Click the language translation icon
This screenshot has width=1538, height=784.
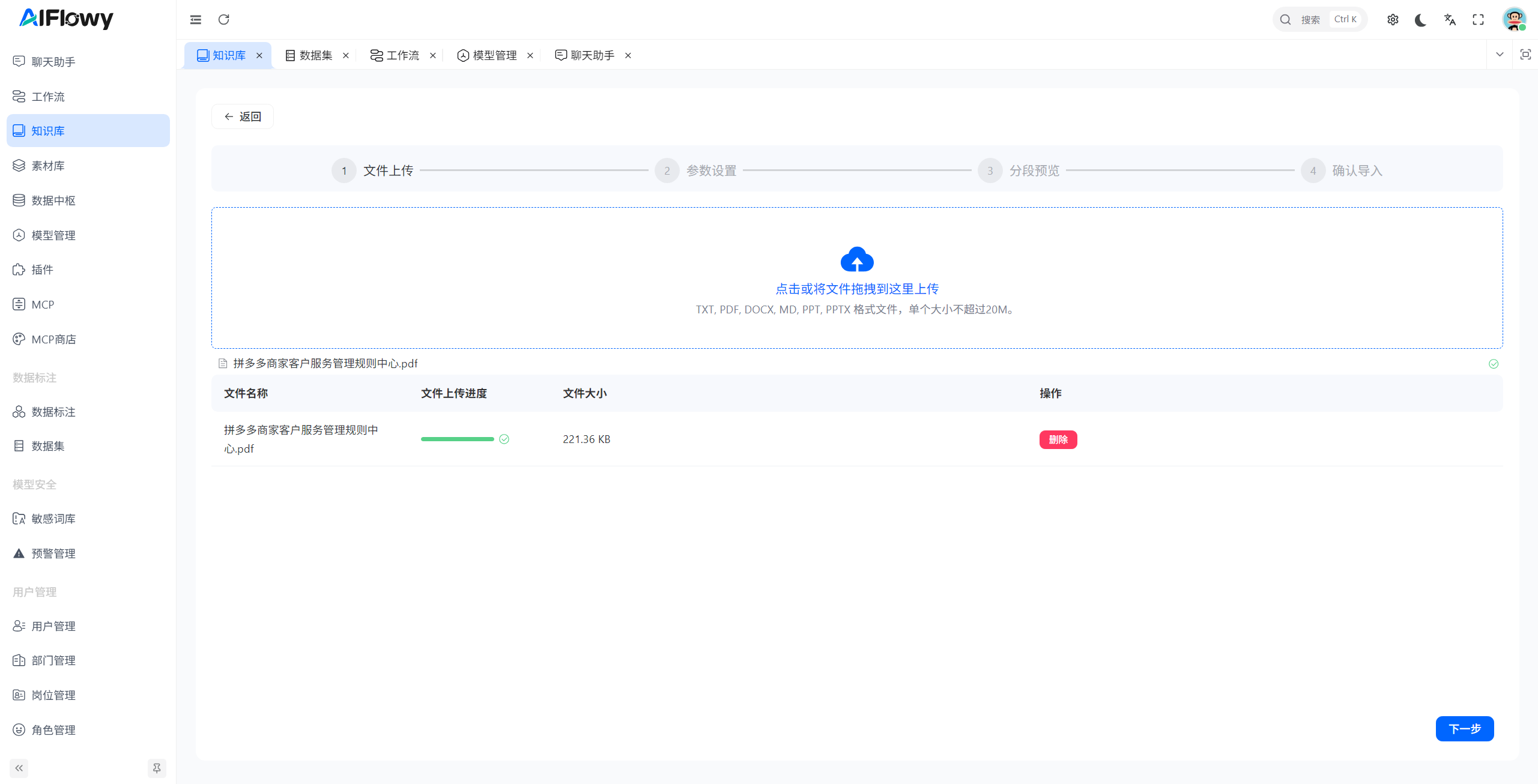pyautogui.click(x=1450, y=20)
